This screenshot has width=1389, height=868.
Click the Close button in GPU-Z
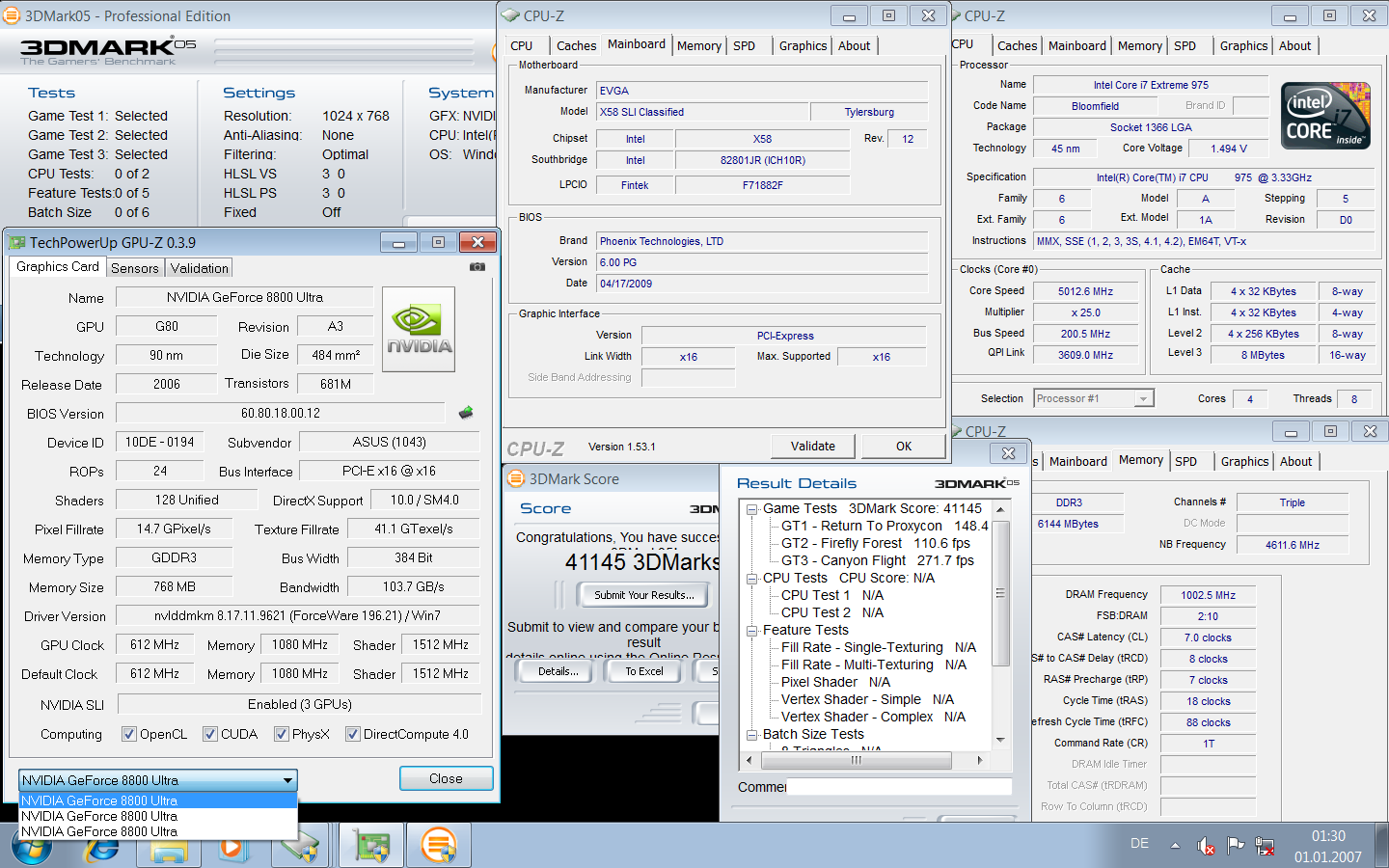click(x=446, y=778)
